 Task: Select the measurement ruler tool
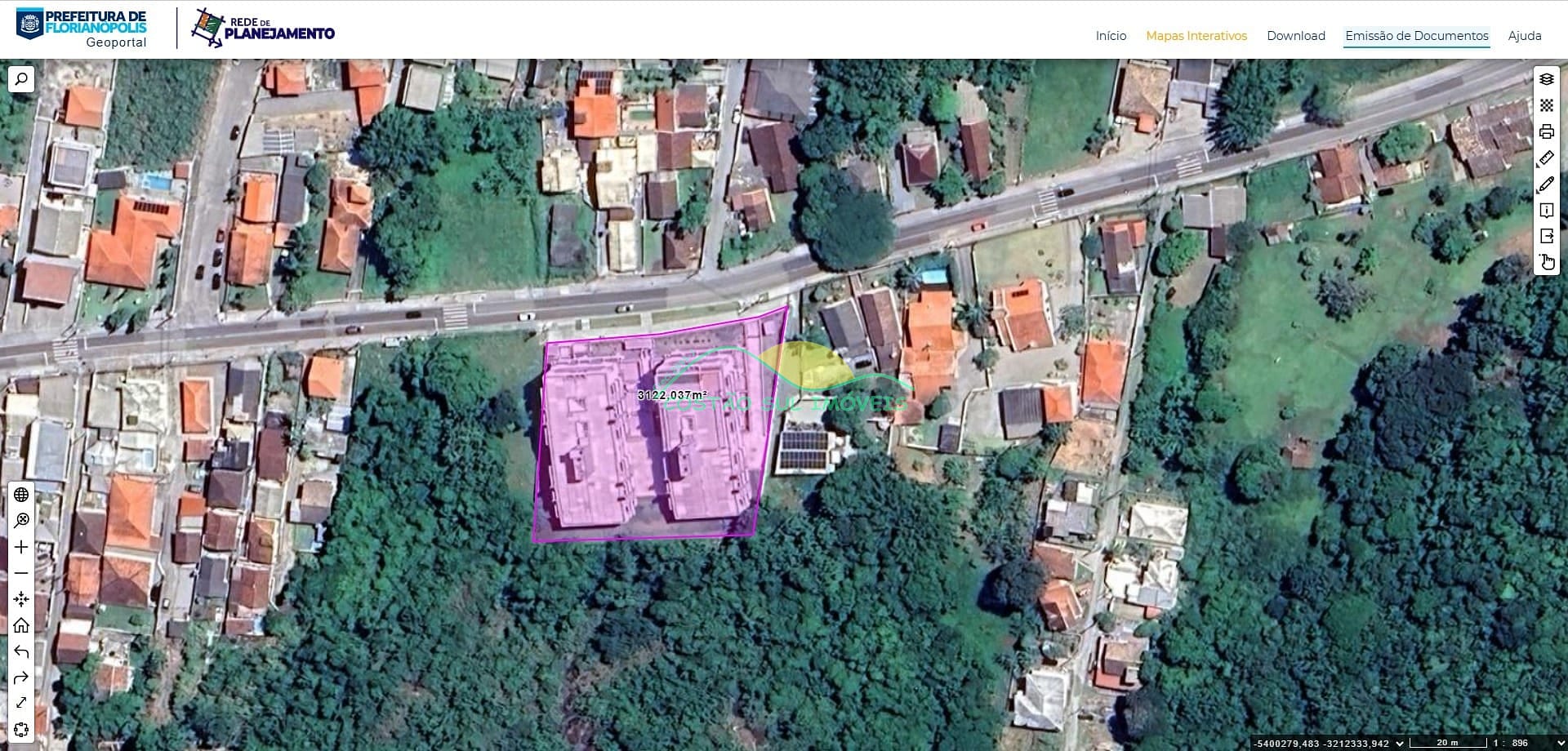(x=1546, y=158)
